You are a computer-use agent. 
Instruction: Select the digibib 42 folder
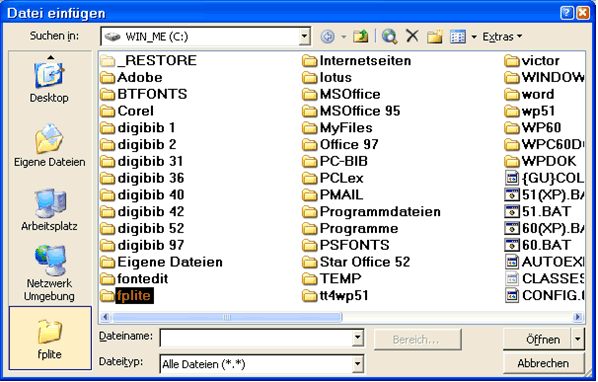coord(142,211)
